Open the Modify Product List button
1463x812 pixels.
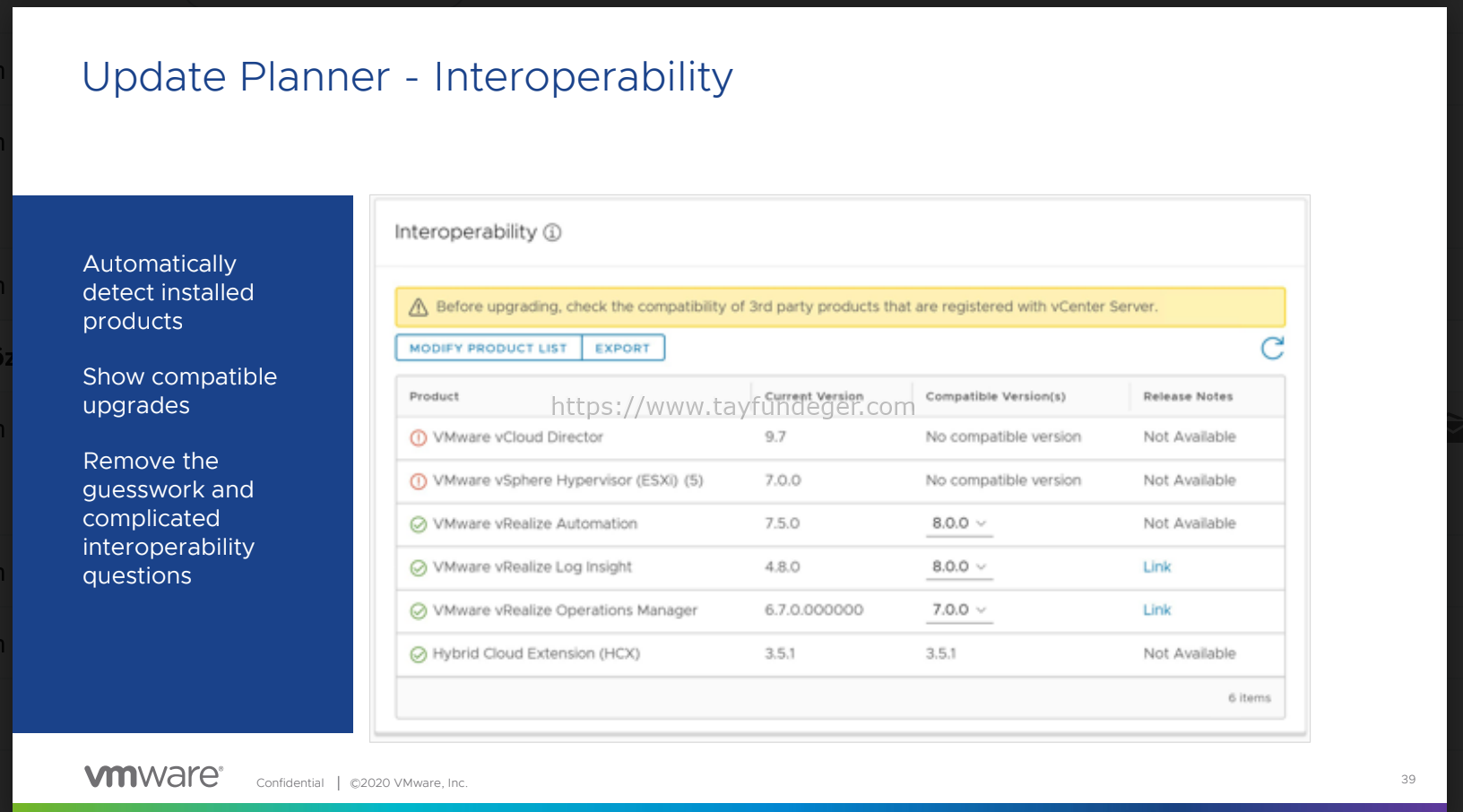(x=489, y=348)
